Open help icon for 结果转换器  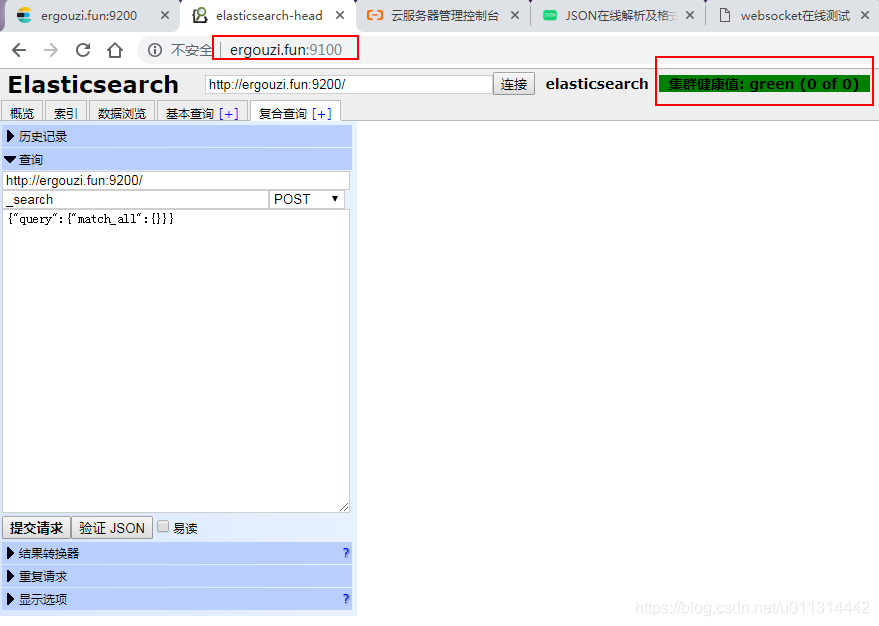point(346,553)
